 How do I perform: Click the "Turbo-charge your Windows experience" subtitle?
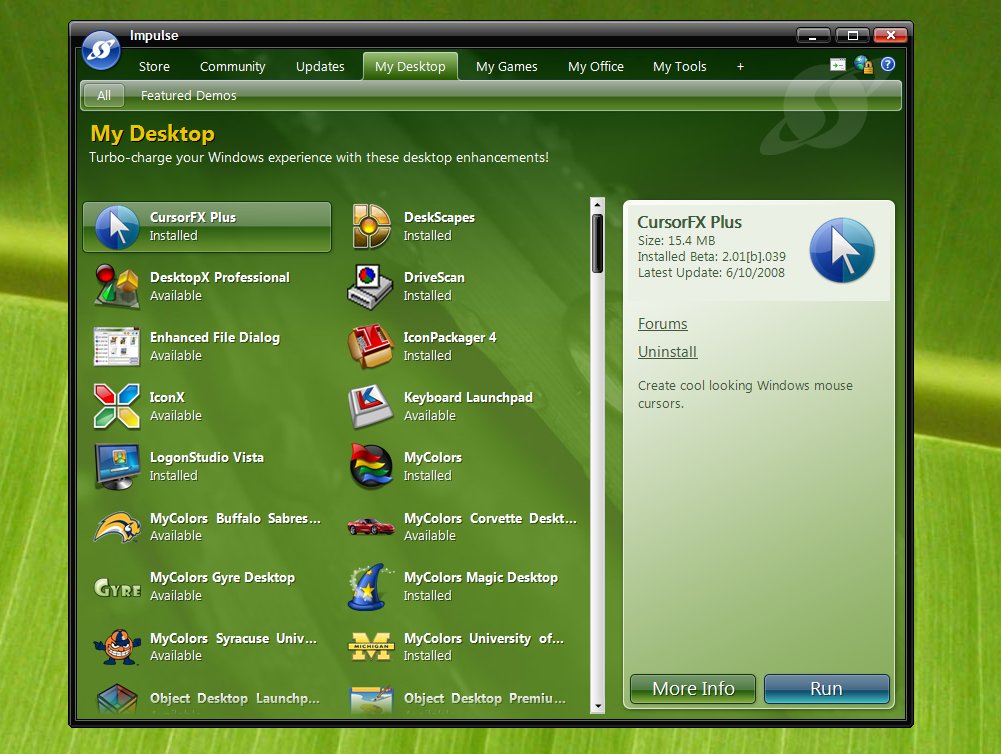(x=319, y=158)
